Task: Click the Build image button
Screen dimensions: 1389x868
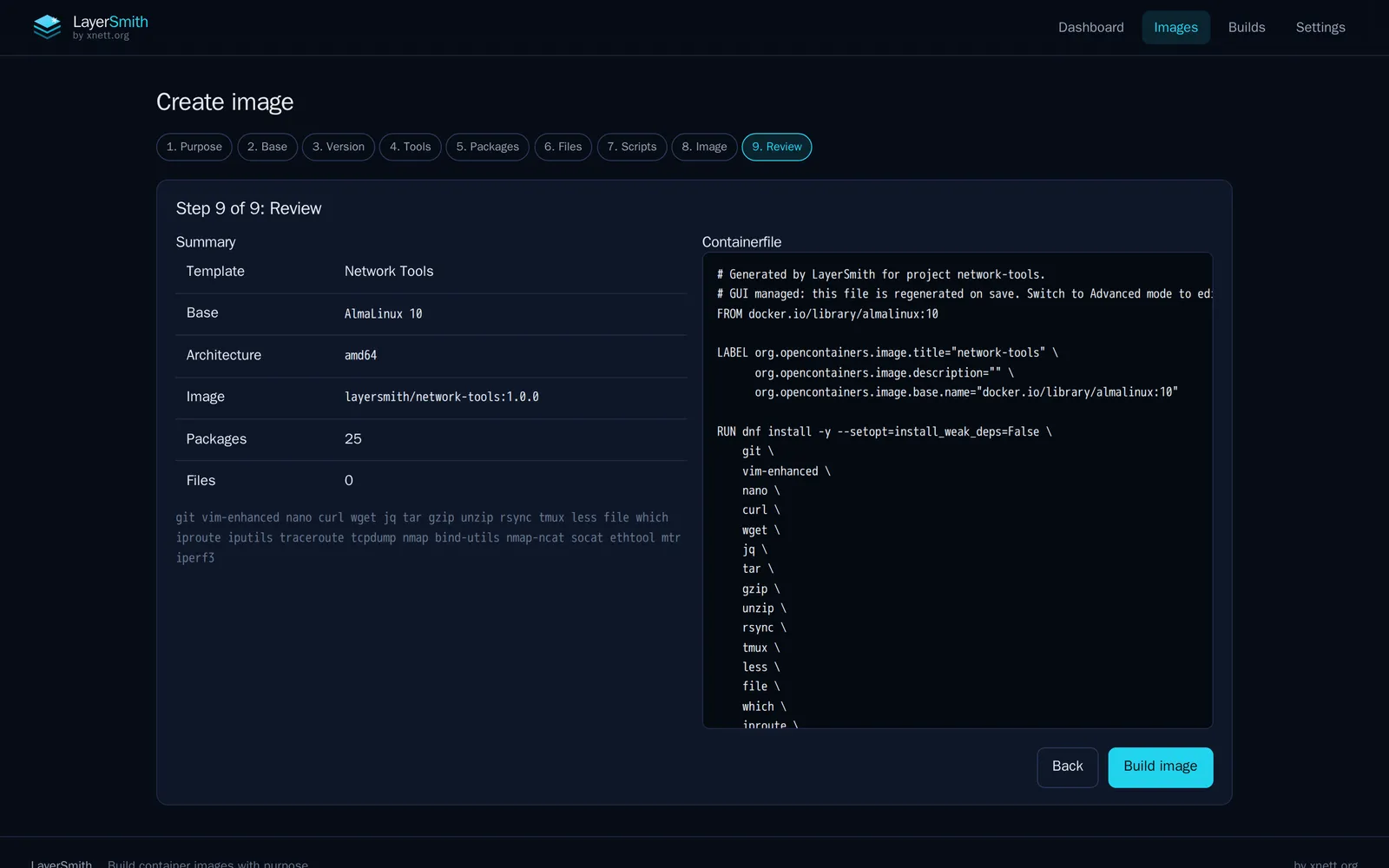Action: tap(1161, 767)
